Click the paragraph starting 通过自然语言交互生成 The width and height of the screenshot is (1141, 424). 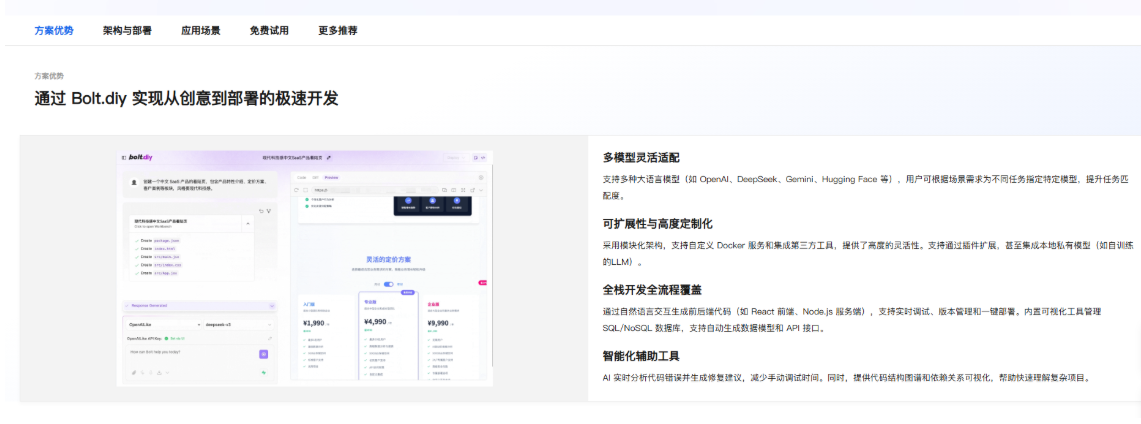coord(851,319)
